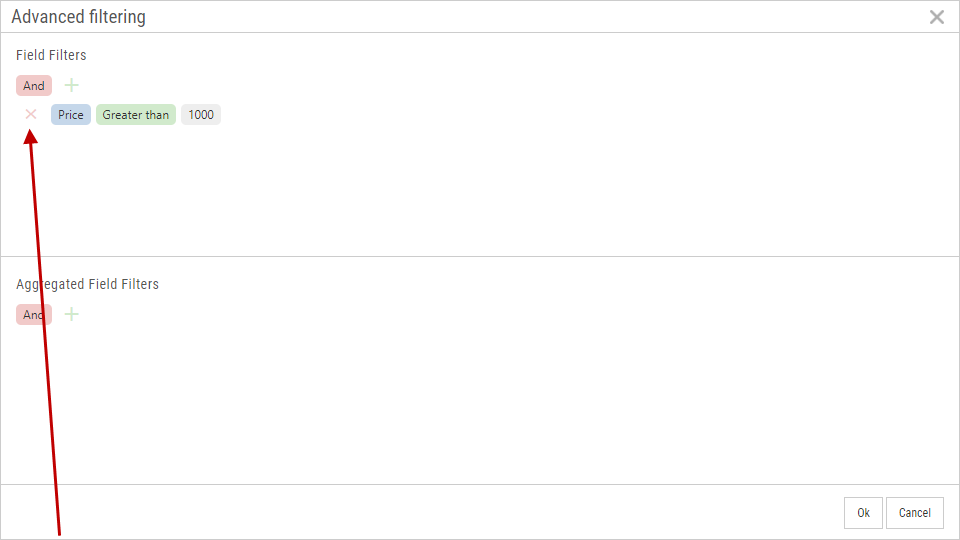Screen dimensions: 960x540
Task: Edit the 1000 filter value
Action: [201, 115]
